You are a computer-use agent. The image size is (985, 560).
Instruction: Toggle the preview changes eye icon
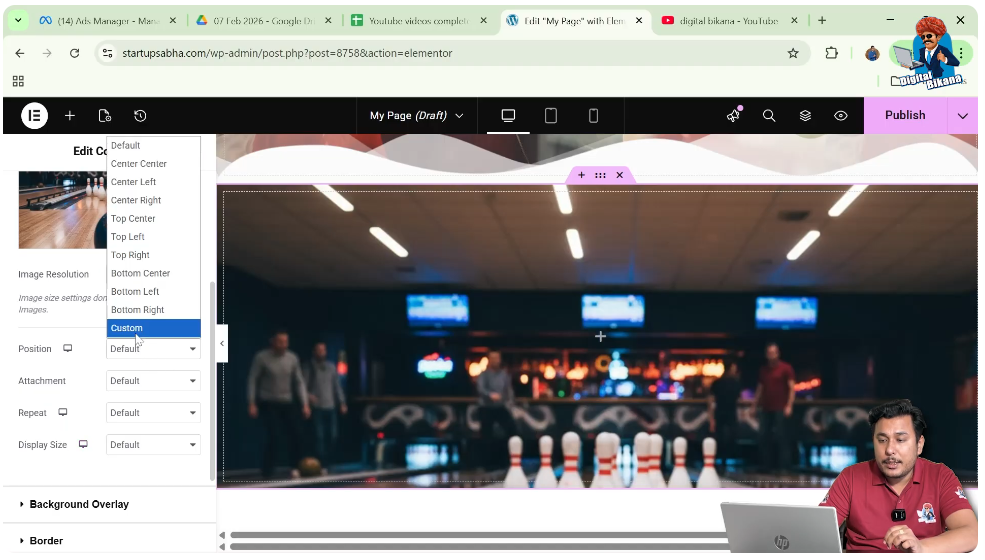point(841,116)
